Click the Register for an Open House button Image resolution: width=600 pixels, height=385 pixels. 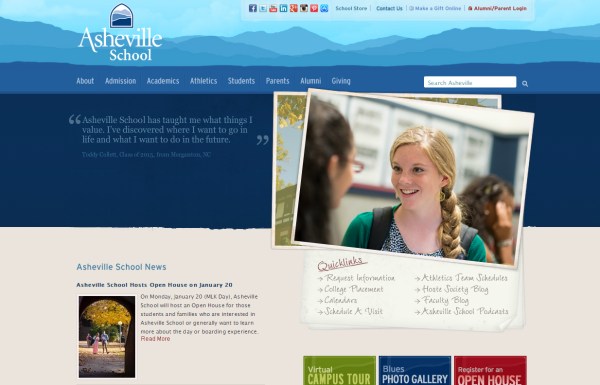pyautogui.click(x=490, y=370)
